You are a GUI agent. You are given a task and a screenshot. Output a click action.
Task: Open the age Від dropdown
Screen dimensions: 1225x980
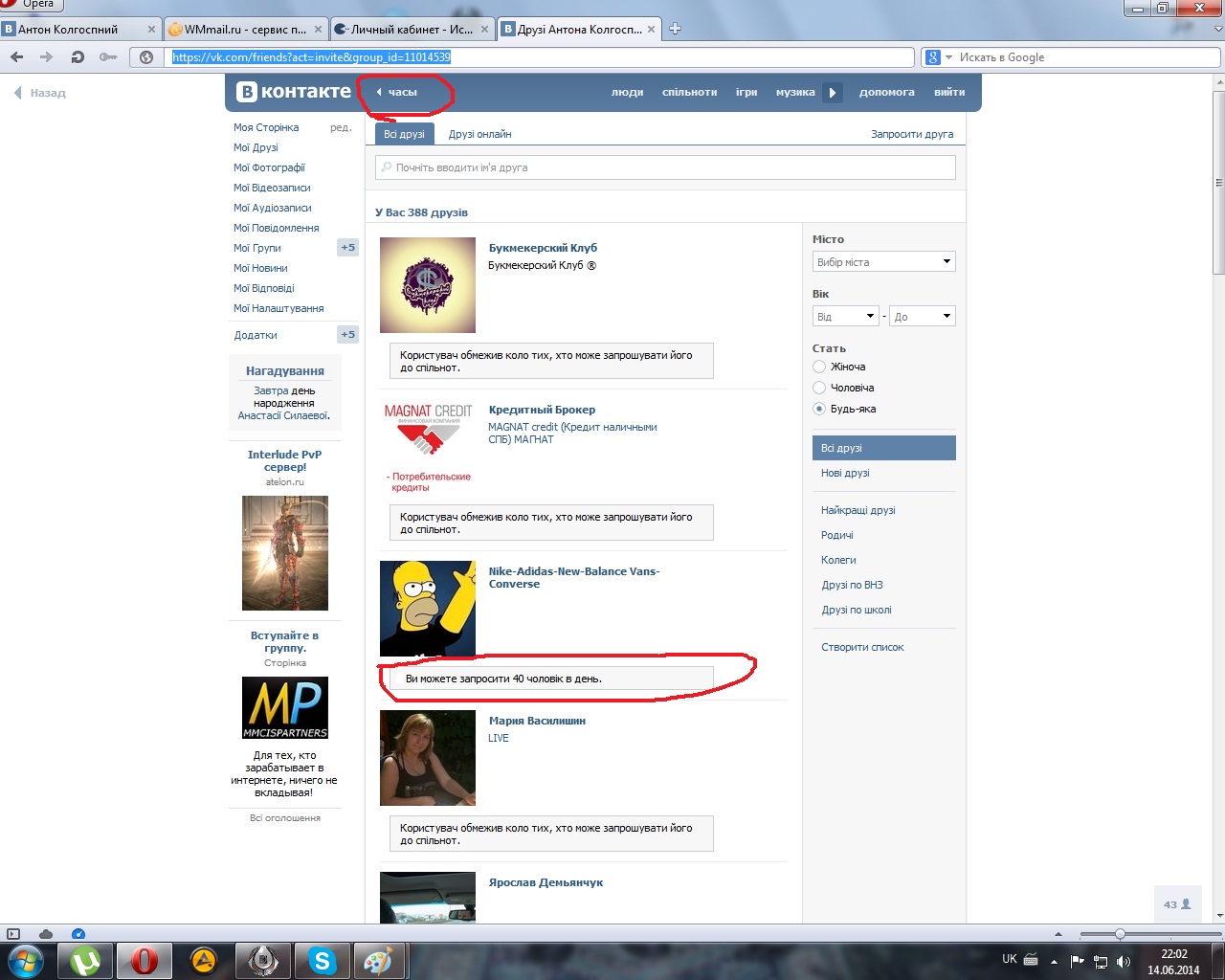(846, 316)
